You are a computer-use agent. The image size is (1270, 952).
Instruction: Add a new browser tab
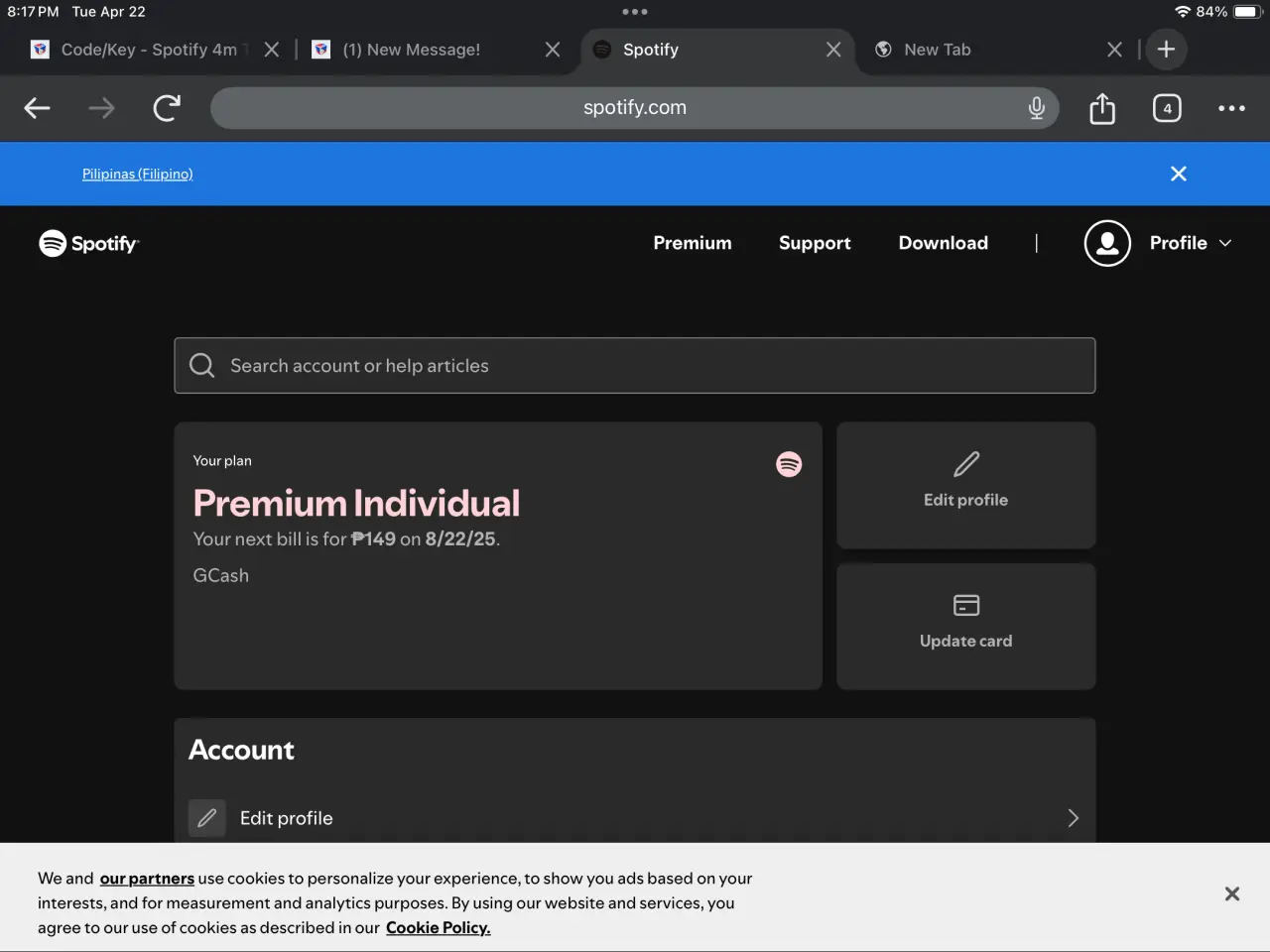[1166, 50]
